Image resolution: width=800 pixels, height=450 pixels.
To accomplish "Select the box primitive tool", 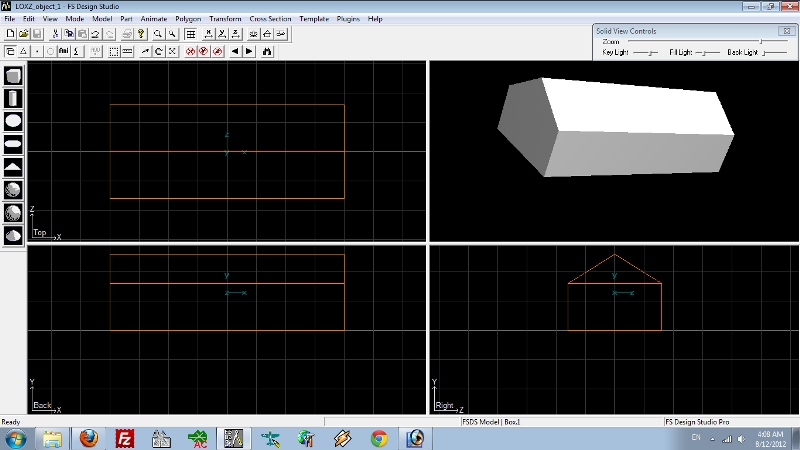I will point(13,76).
